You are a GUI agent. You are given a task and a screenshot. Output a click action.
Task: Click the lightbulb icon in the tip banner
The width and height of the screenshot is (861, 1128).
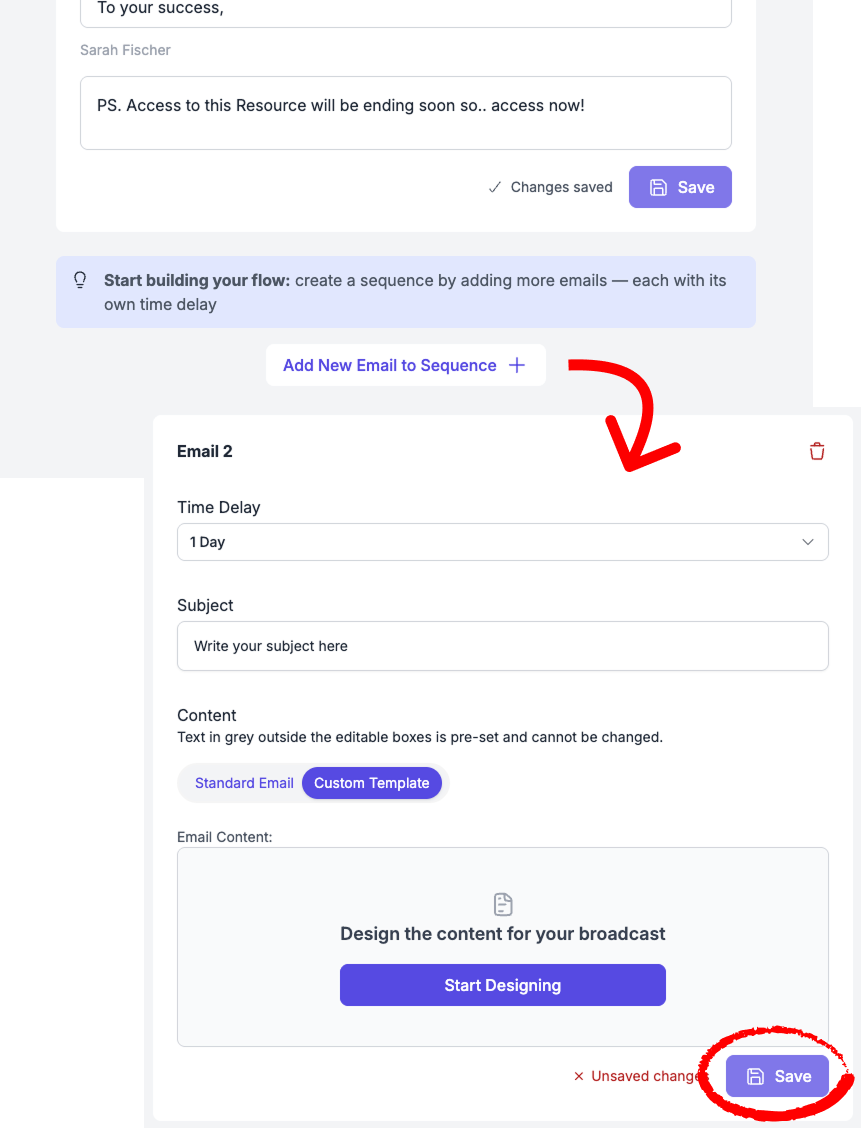pyautogui.click(x=81, y=281)
